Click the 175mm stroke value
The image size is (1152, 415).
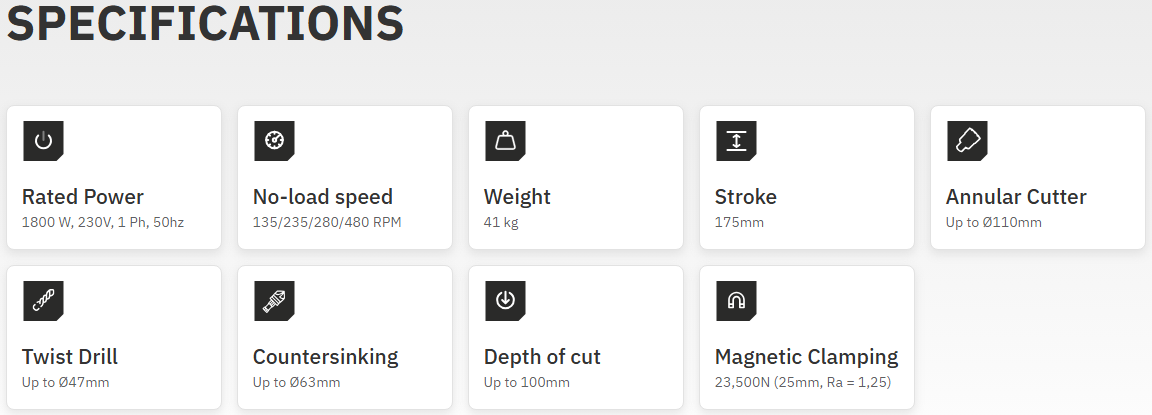coord(739,222)
